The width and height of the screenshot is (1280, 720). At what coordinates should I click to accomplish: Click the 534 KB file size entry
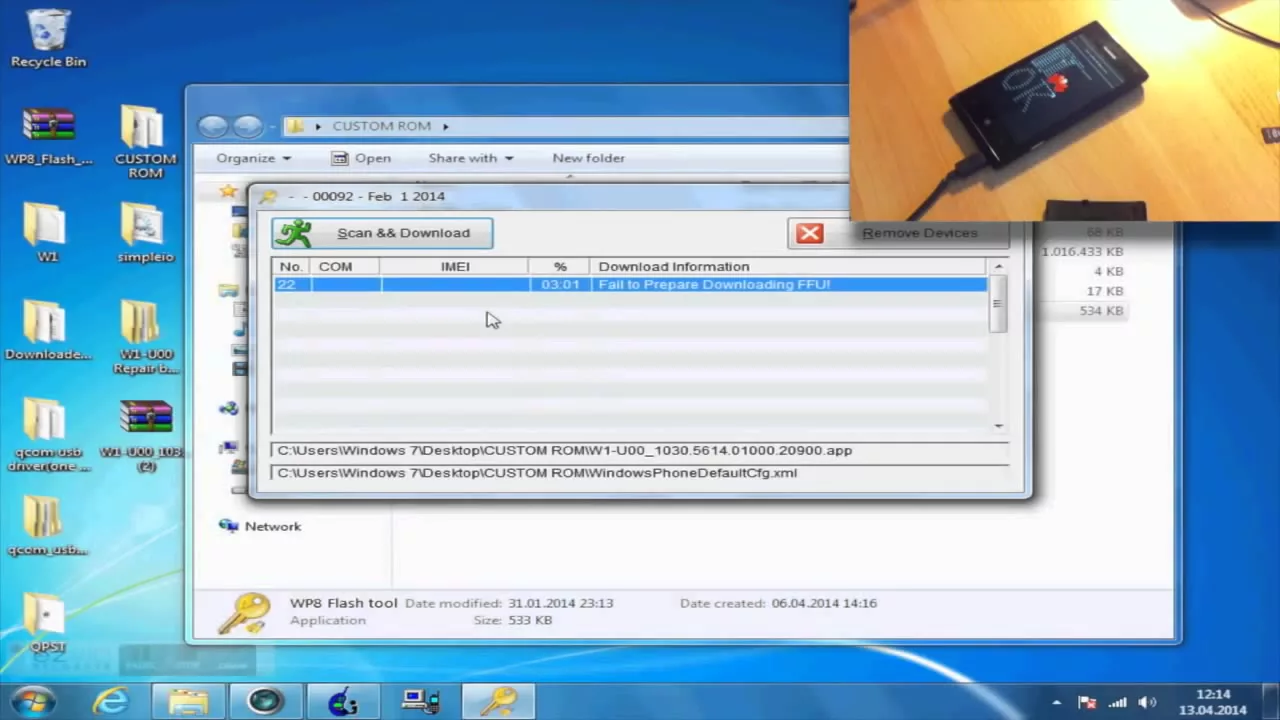click(x=1100, y=311)
